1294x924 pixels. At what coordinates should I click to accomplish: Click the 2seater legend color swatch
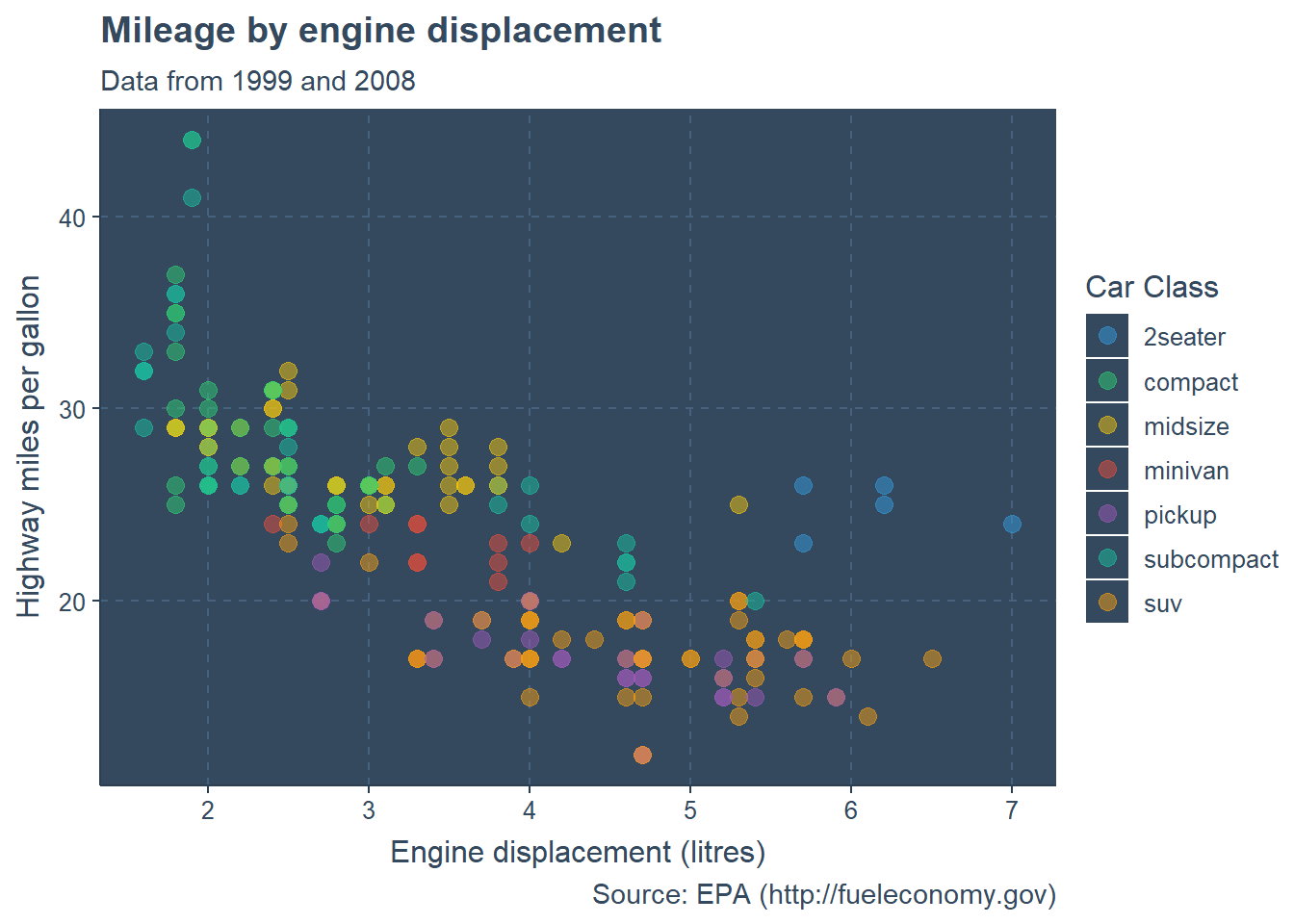[x=1107, y=336]
